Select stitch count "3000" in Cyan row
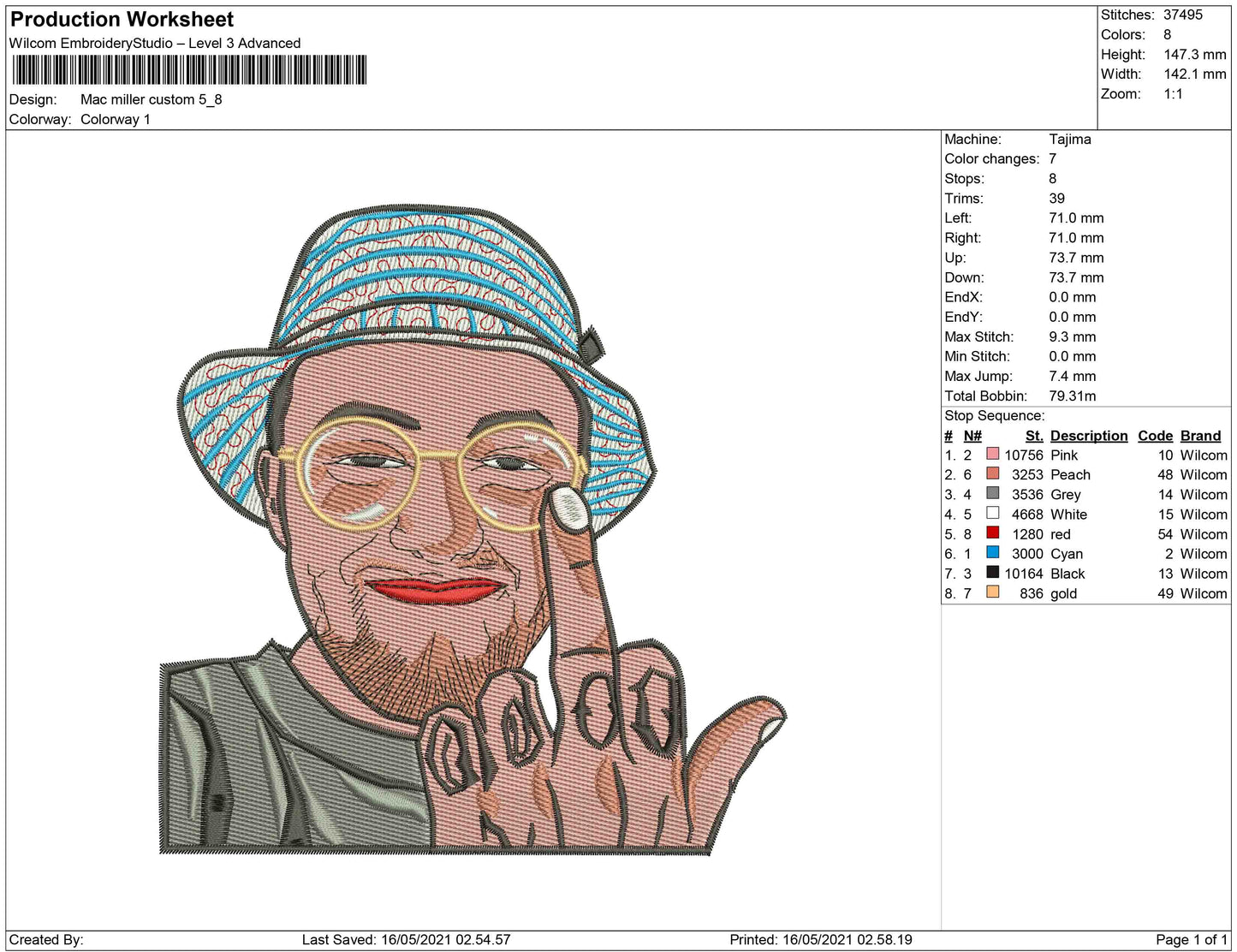 coord(1027,553)
